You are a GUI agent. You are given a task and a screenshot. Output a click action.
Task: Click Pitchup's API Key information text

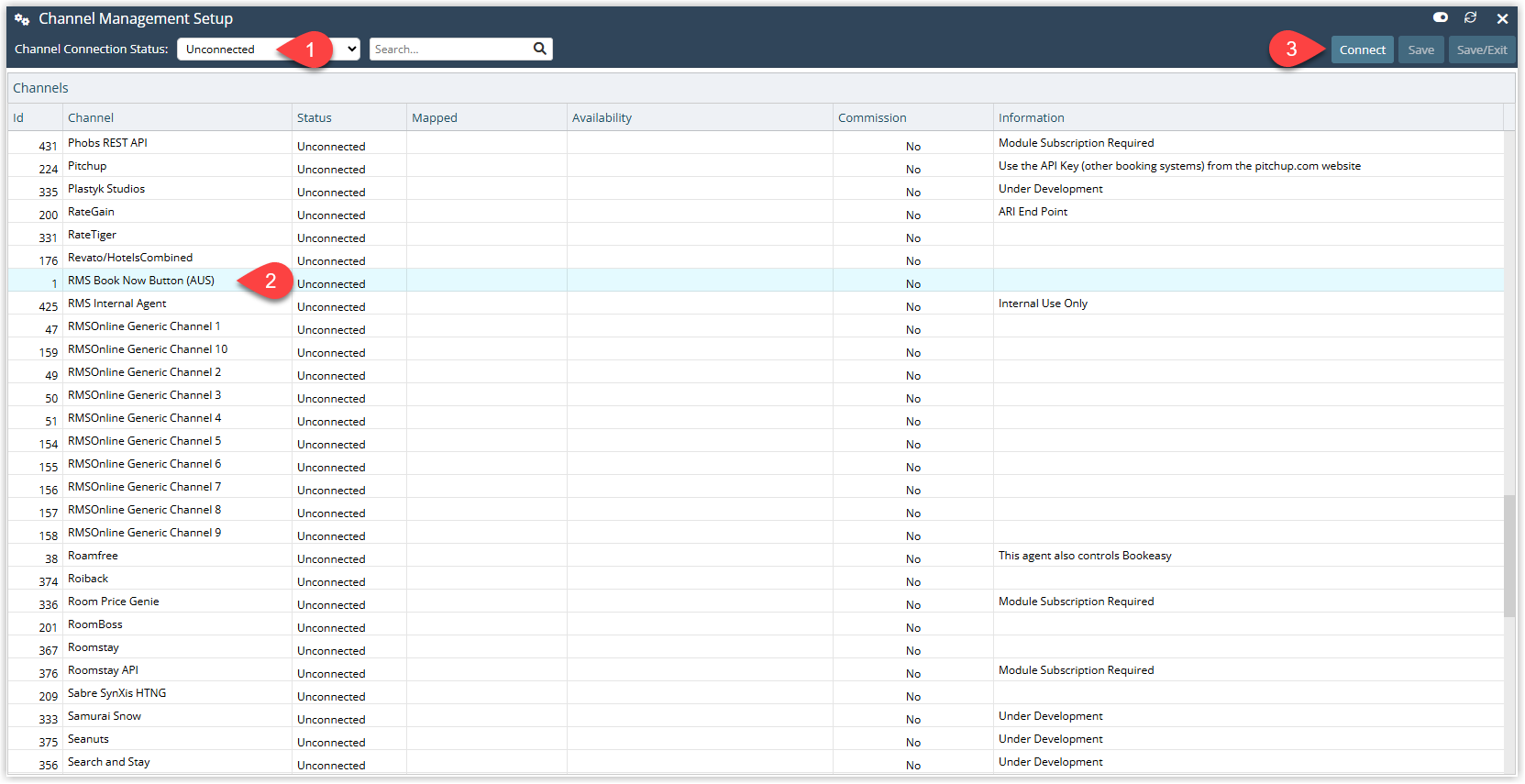pos(1179,166)
